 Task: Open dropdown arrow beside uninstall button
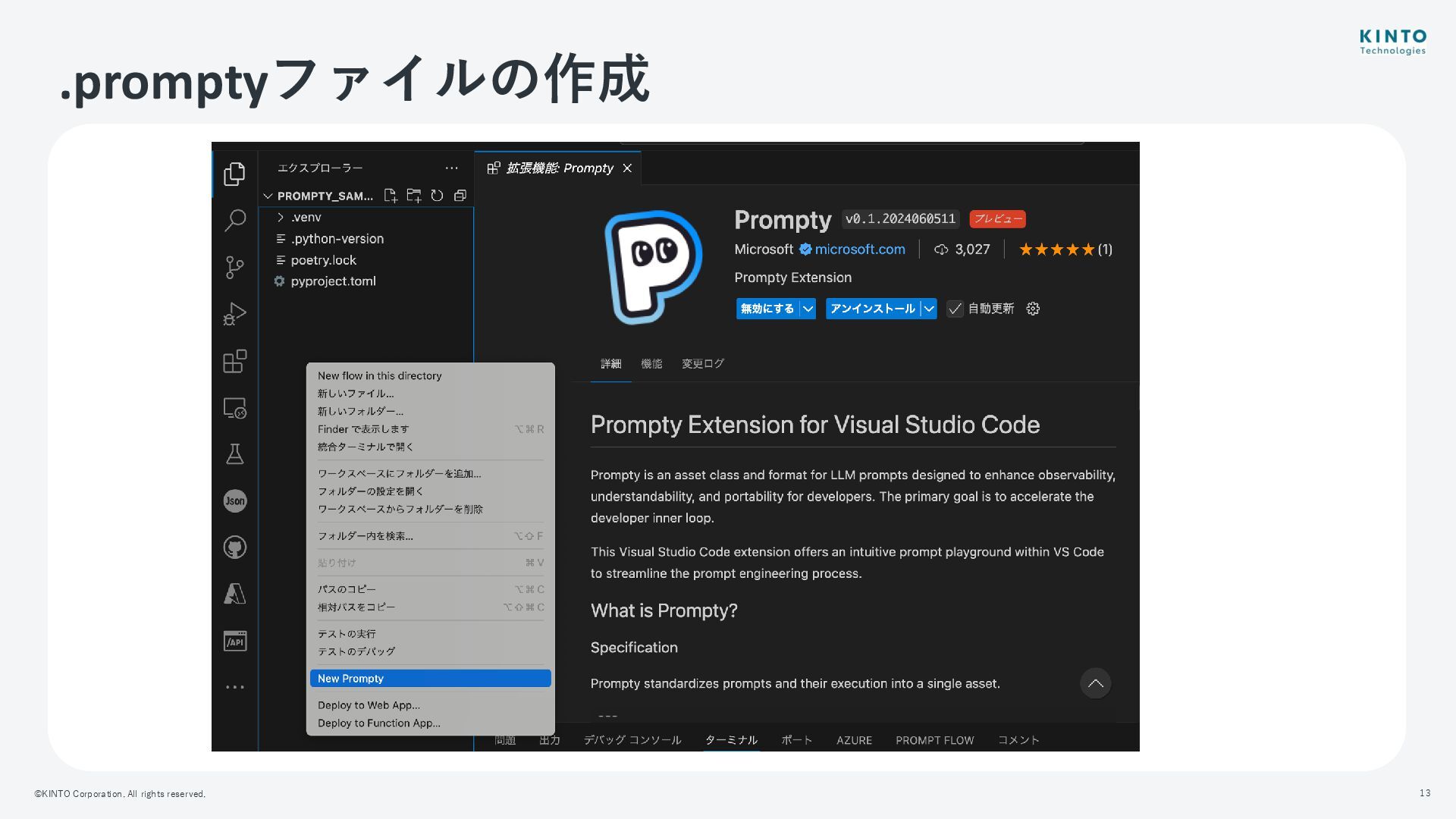pyautogui.click(x=929, y=309)
